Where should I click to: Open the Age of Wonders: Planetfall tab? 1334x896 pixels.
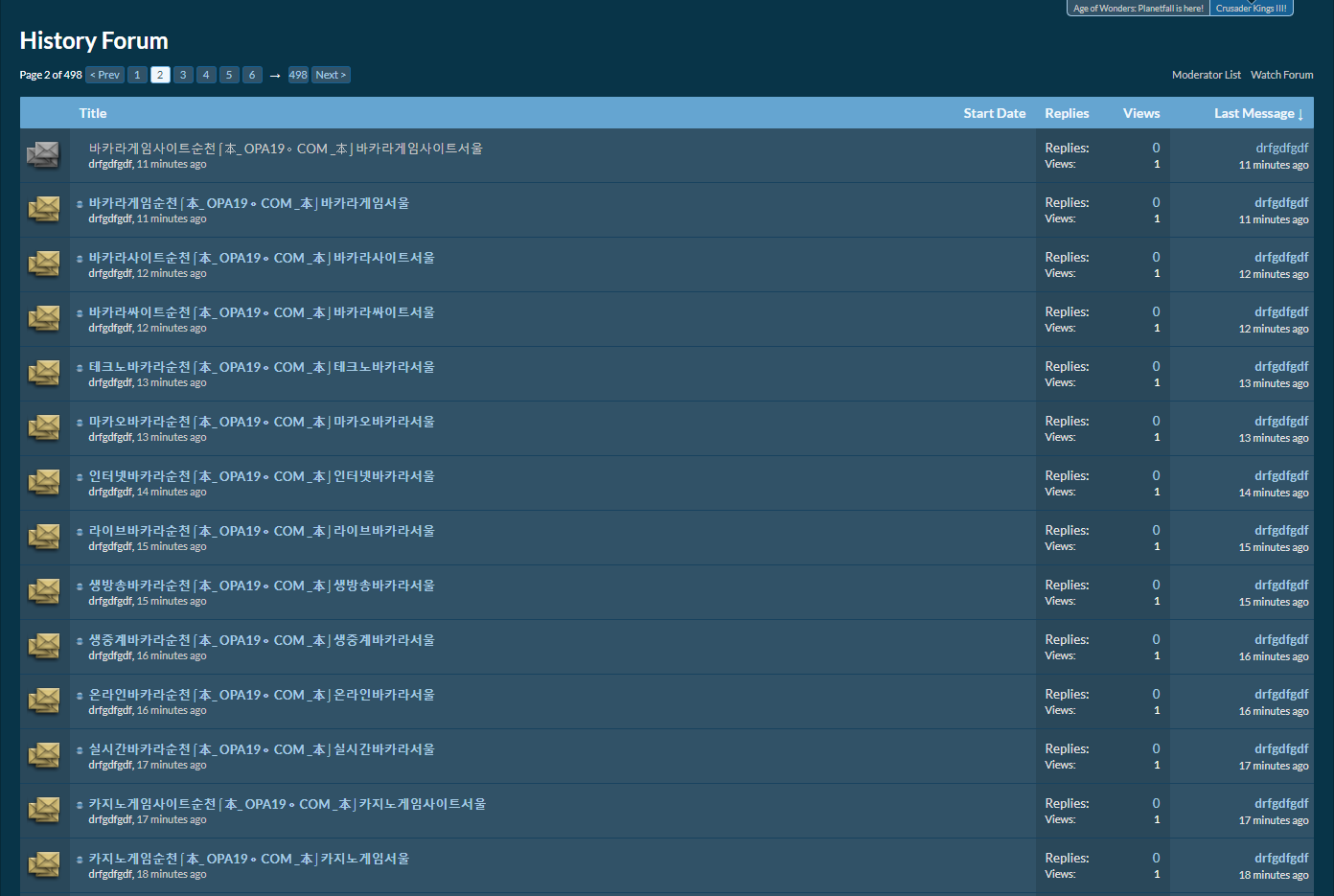click(x=1138, y=9)
